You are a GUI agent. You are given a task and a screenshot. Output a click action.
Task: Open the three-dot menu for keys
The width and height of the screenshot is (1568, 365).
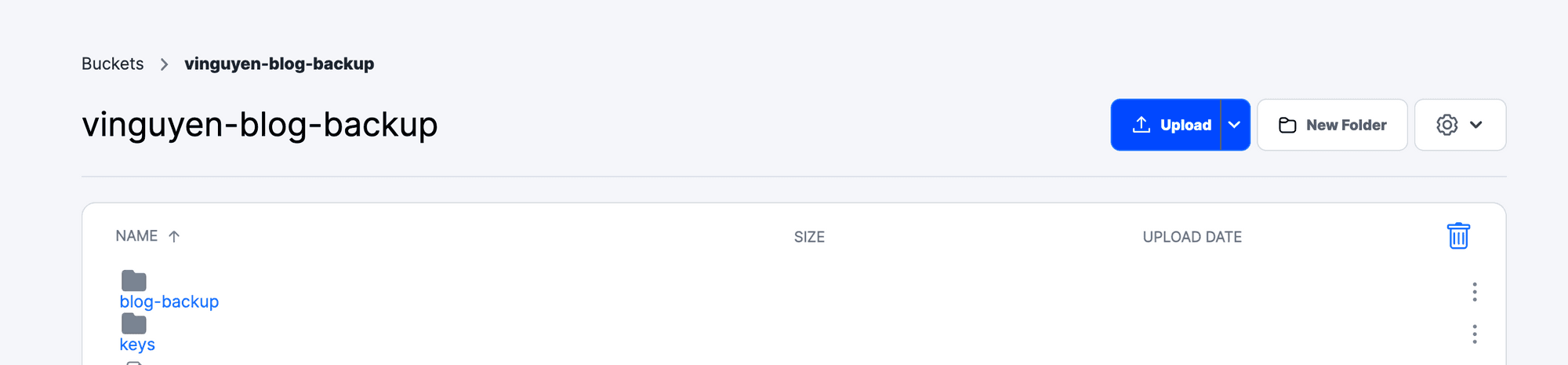coord(1474,334)
